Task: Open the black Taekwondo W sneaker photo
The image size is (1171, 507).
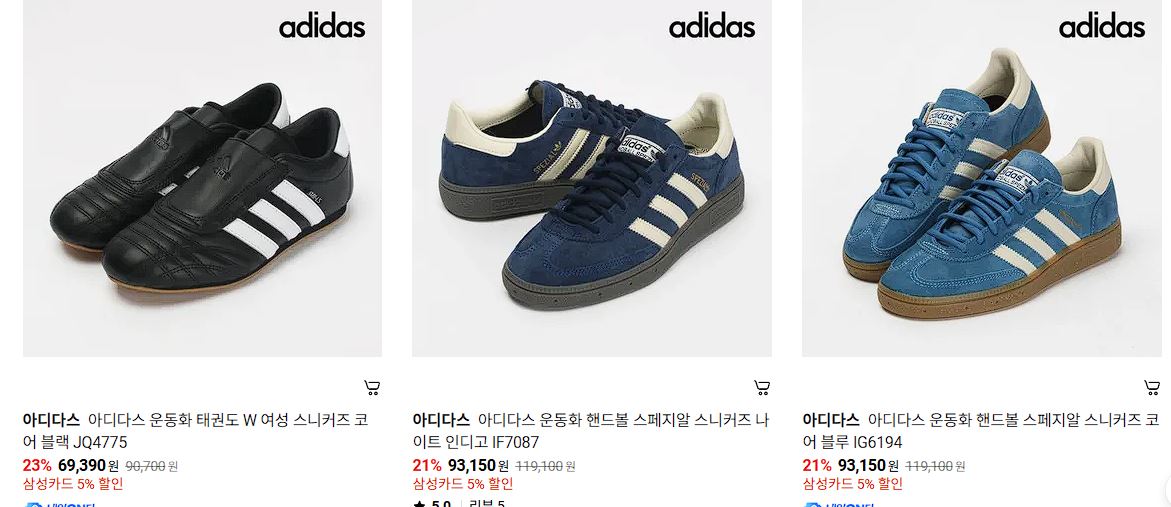Action: pos(202,178)
